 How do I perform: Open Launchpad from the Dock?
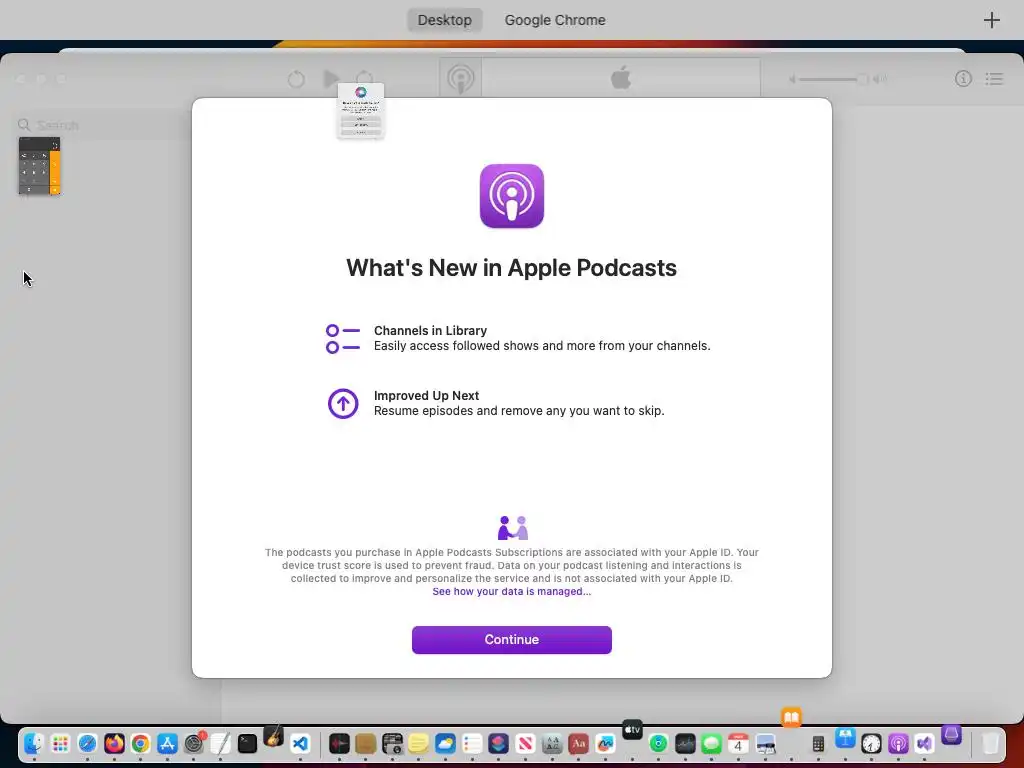tap(60, 744)
